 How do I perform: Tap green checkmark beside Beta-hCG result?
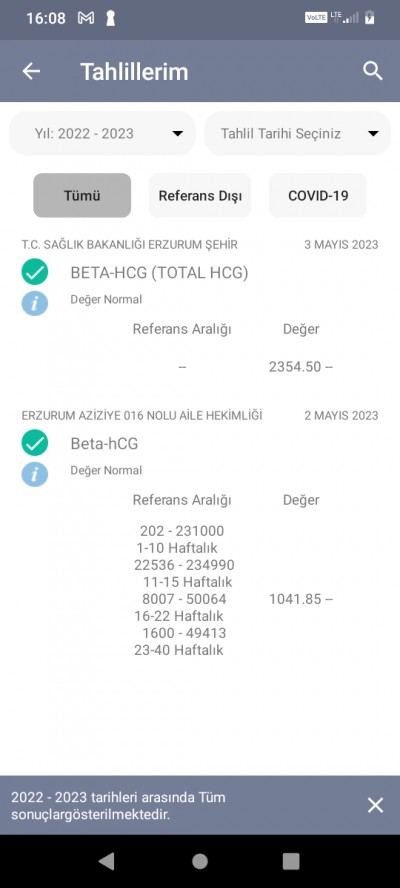(35, 443)
